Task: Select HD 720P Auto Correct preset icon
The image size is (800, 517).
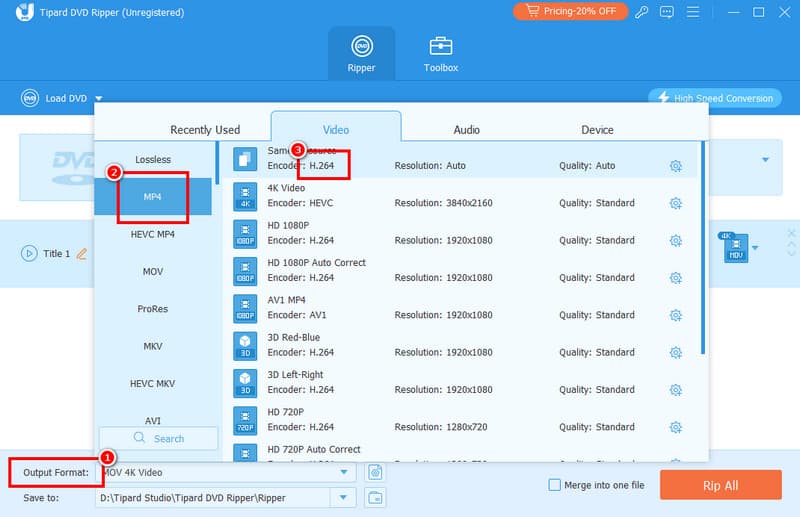Action: pos(245,453)
